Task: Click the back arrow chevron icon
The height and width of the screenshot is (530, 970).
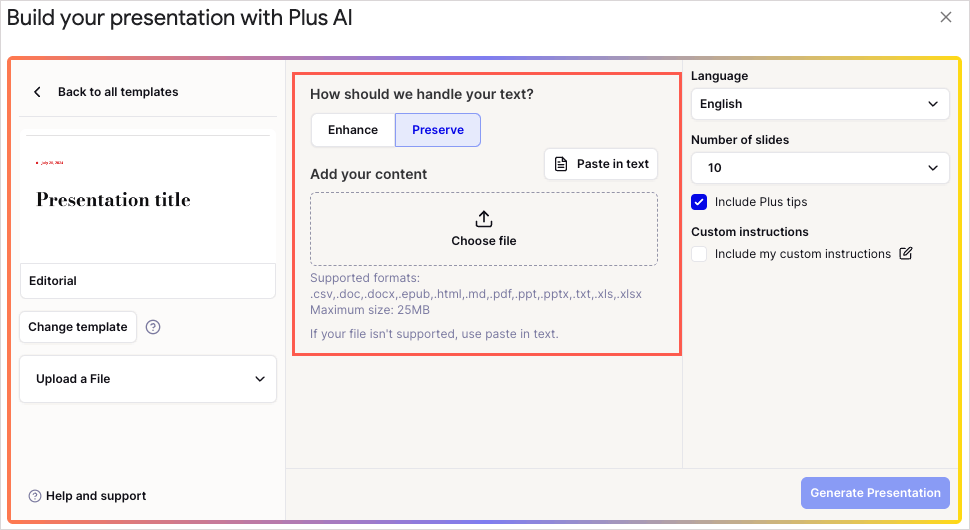Action: pos(37,92)
